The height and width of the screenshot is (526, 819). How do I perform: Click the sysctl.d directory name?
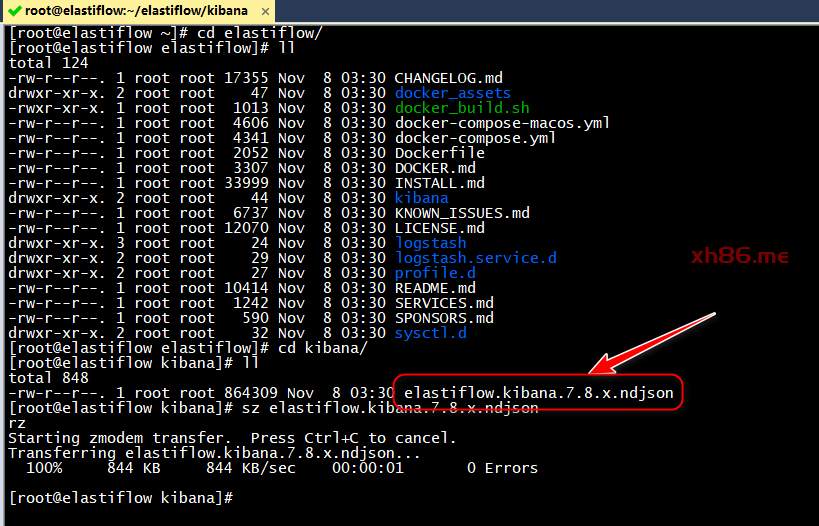[430, 333]
